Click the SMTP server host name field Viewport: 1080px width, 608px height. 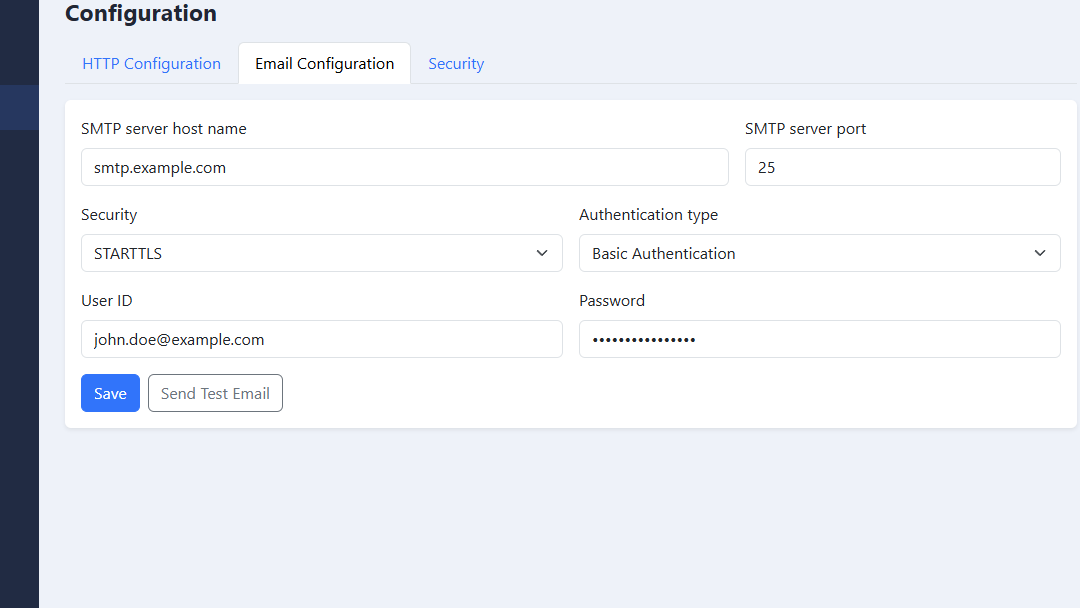(404, 167)
